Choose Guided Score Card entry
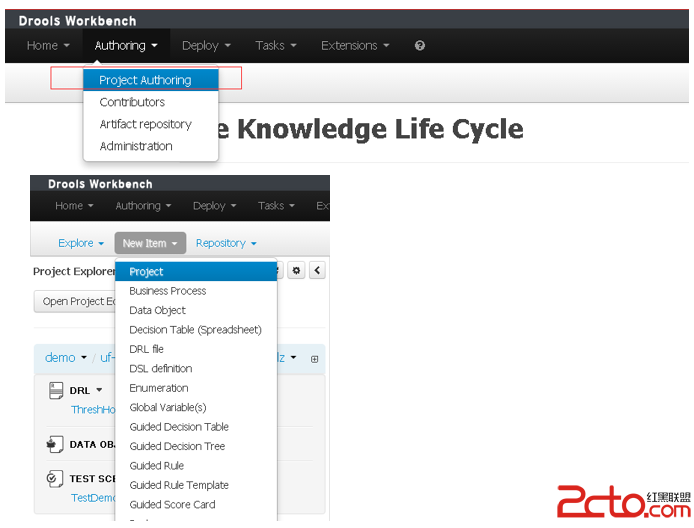 coord(196,505)
